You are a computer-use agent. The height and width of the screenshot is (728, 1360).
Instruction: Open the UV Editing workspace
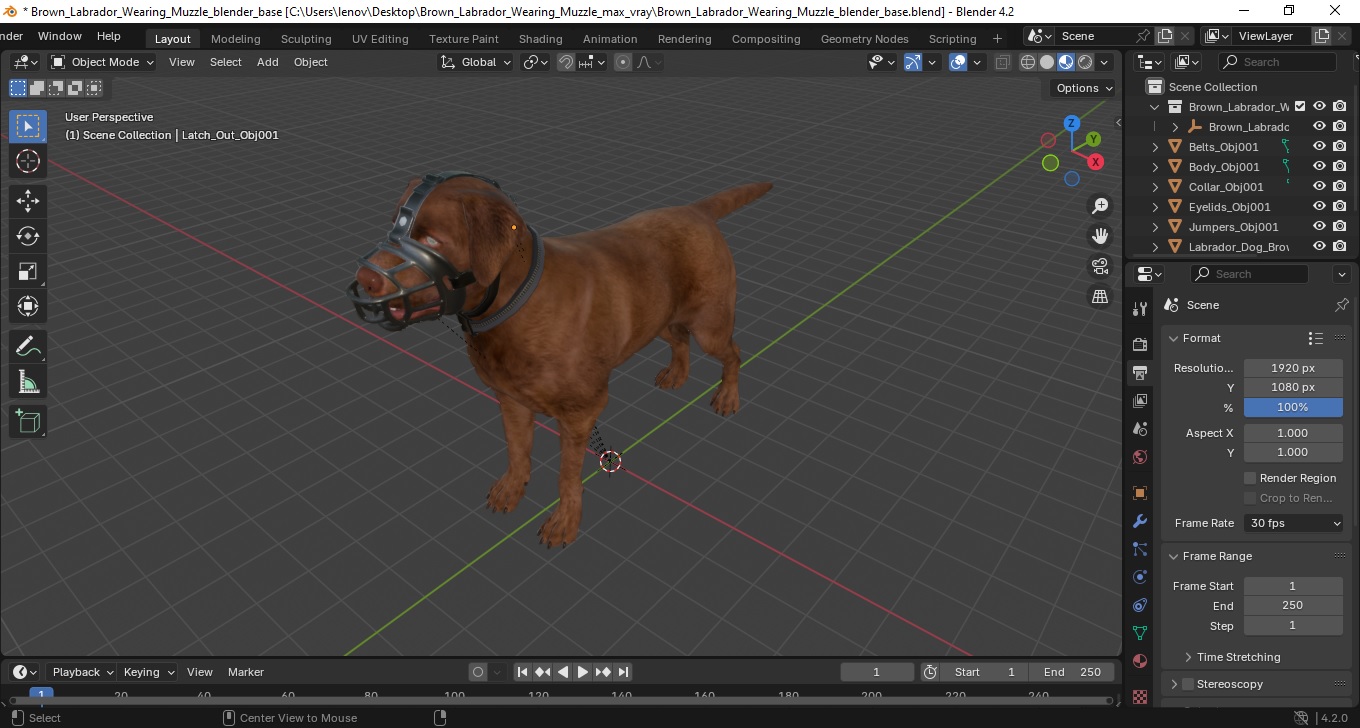coord(380,39)
